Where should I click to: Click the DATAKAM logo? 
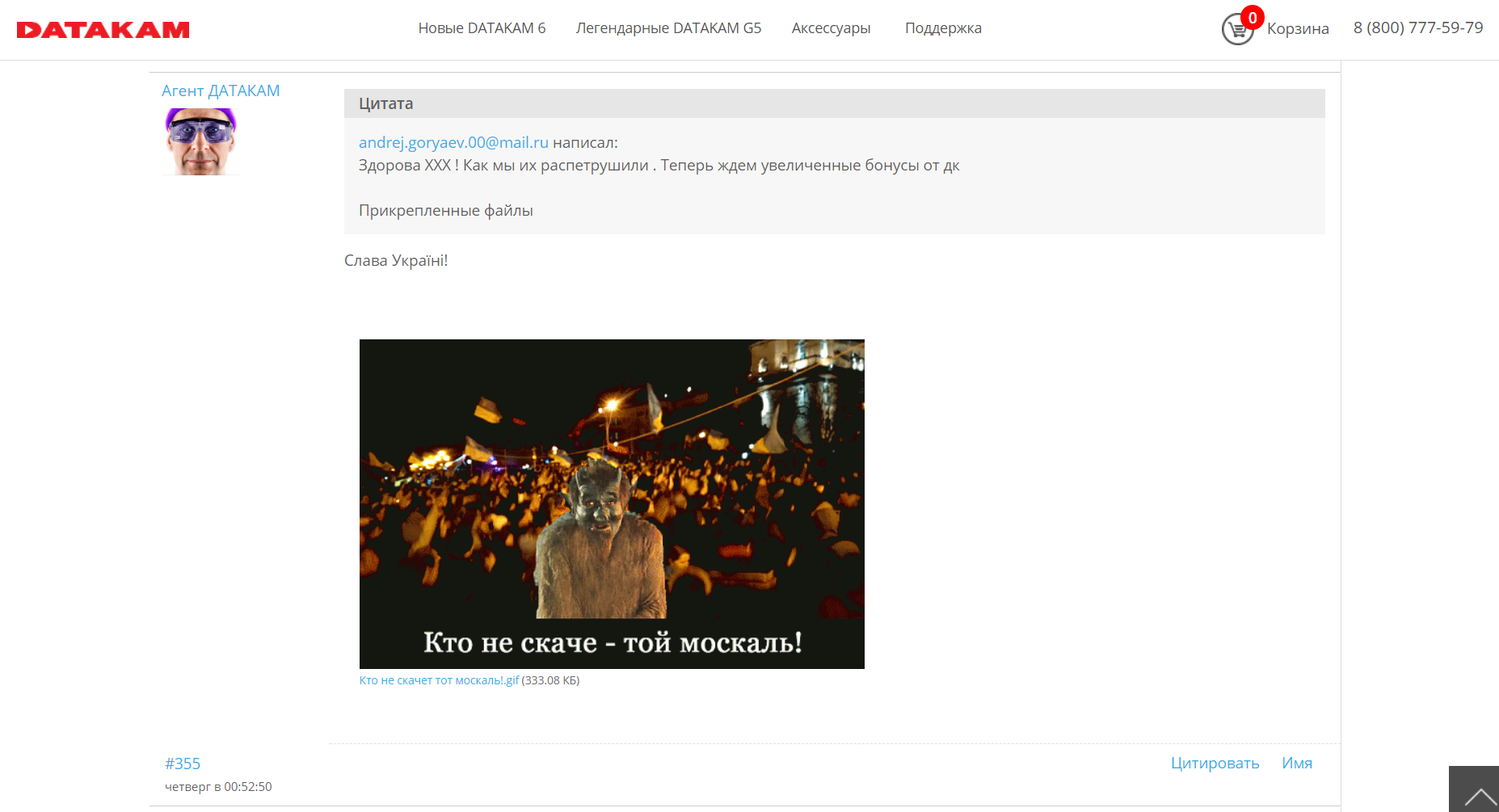(103, 30)
